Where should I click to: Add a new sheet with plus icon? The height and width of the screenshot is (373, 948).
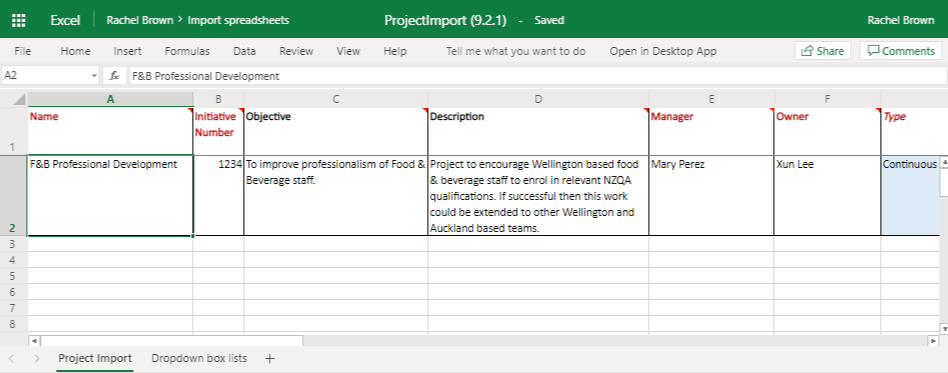coord(270,358)
